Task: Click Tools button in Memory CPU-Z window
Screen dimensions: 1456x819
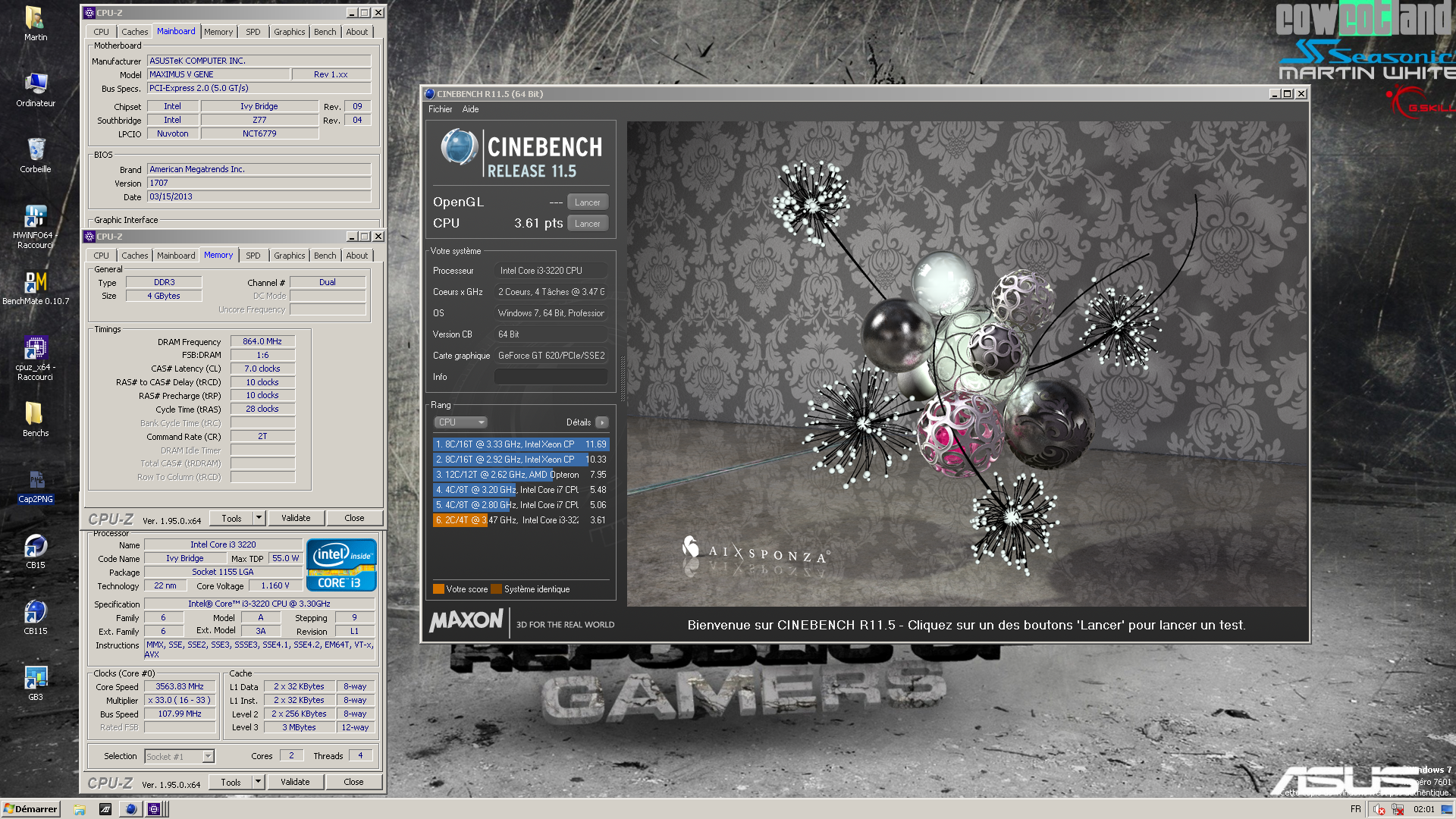Action: (x=231, y=518)
